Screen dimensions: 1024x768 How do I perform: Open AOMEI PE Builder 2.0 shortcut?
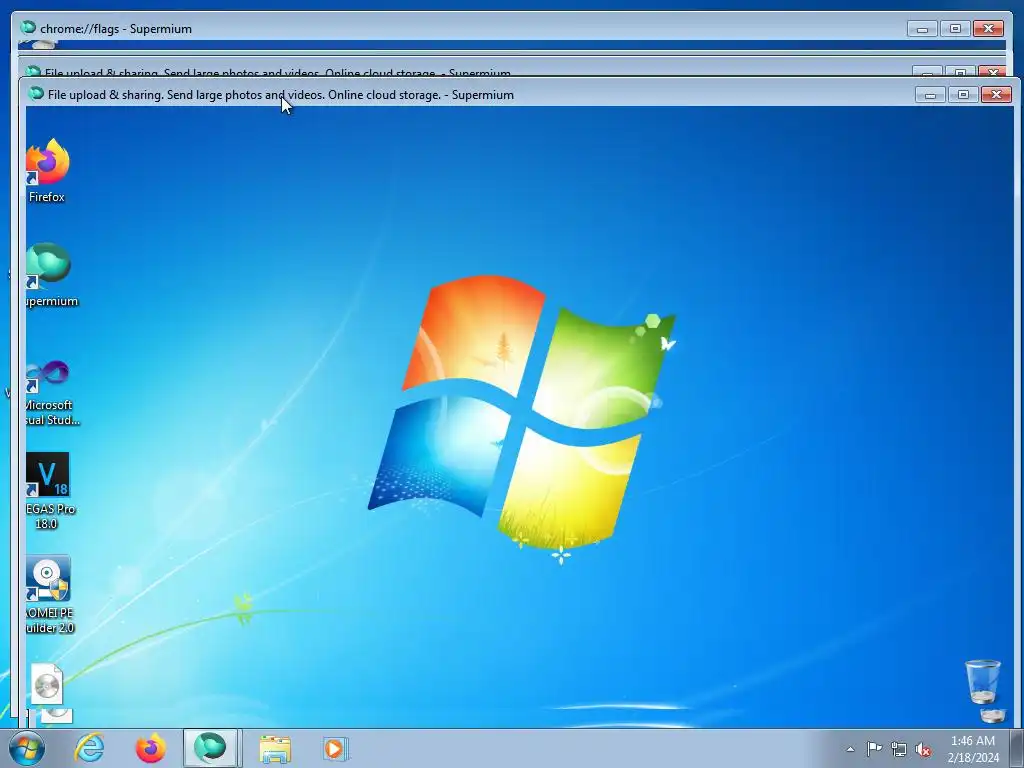(49, 594)
